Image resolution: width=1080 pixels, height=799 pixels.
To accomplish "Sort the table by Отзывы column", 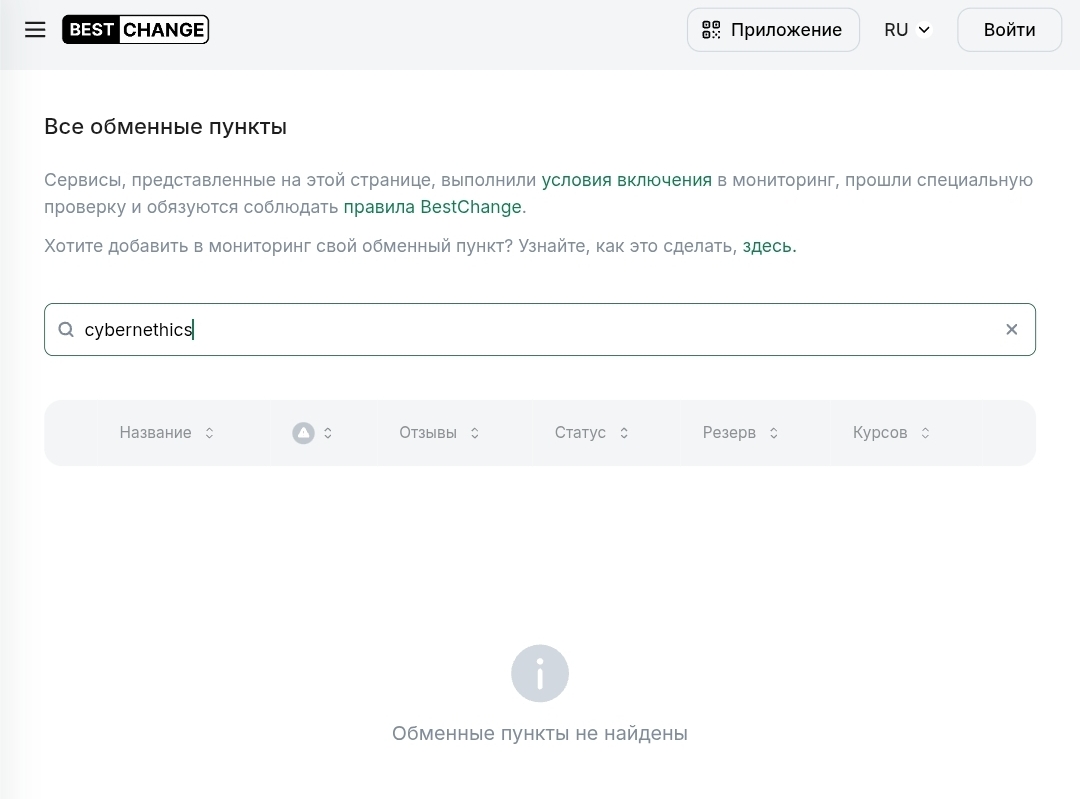I will pyautogui.click(x=438, y=433).
